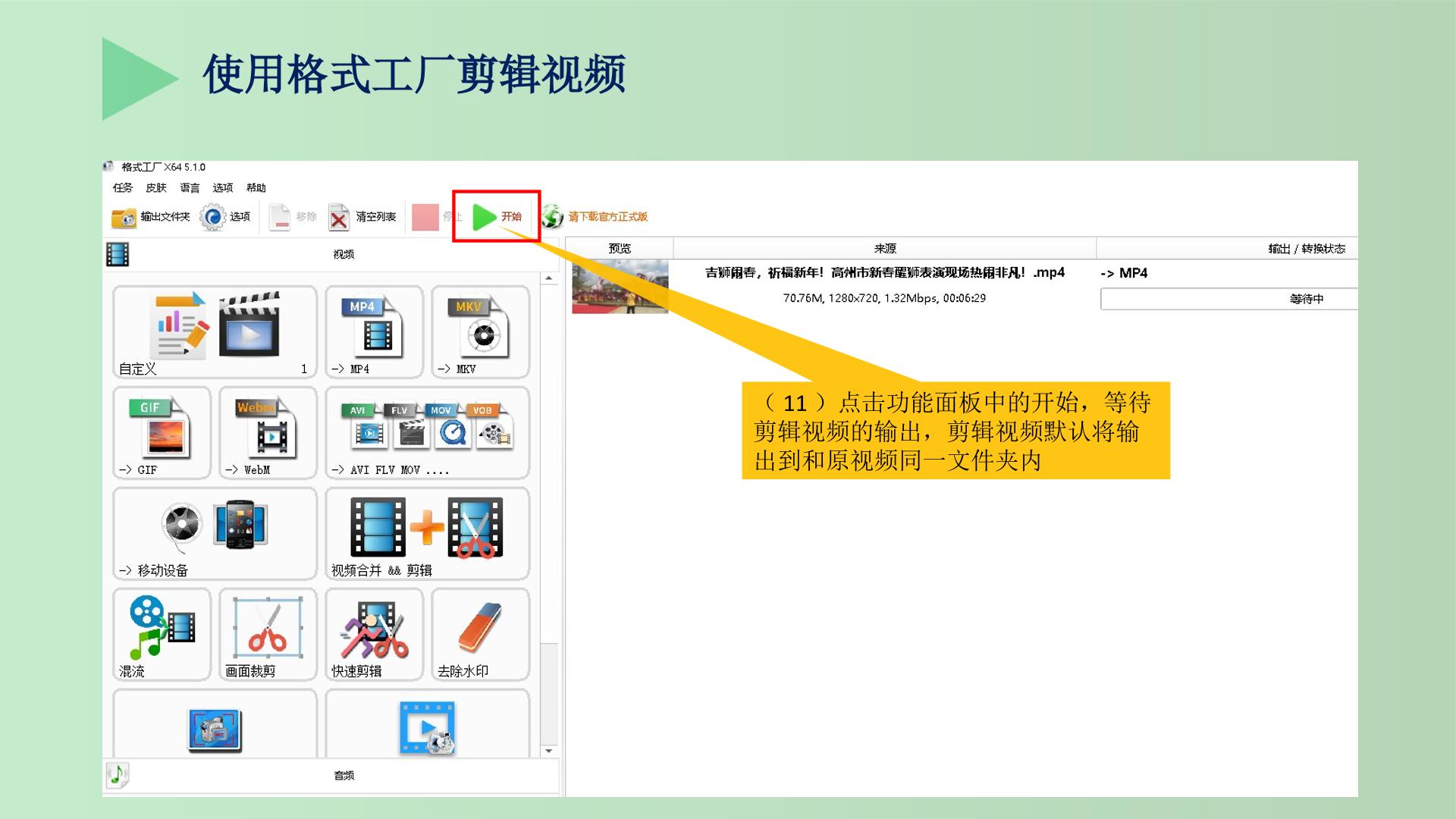Screen dimensions: 1456x819
Task: Select the 画面裁剪 crop tool
Action: 268,635
